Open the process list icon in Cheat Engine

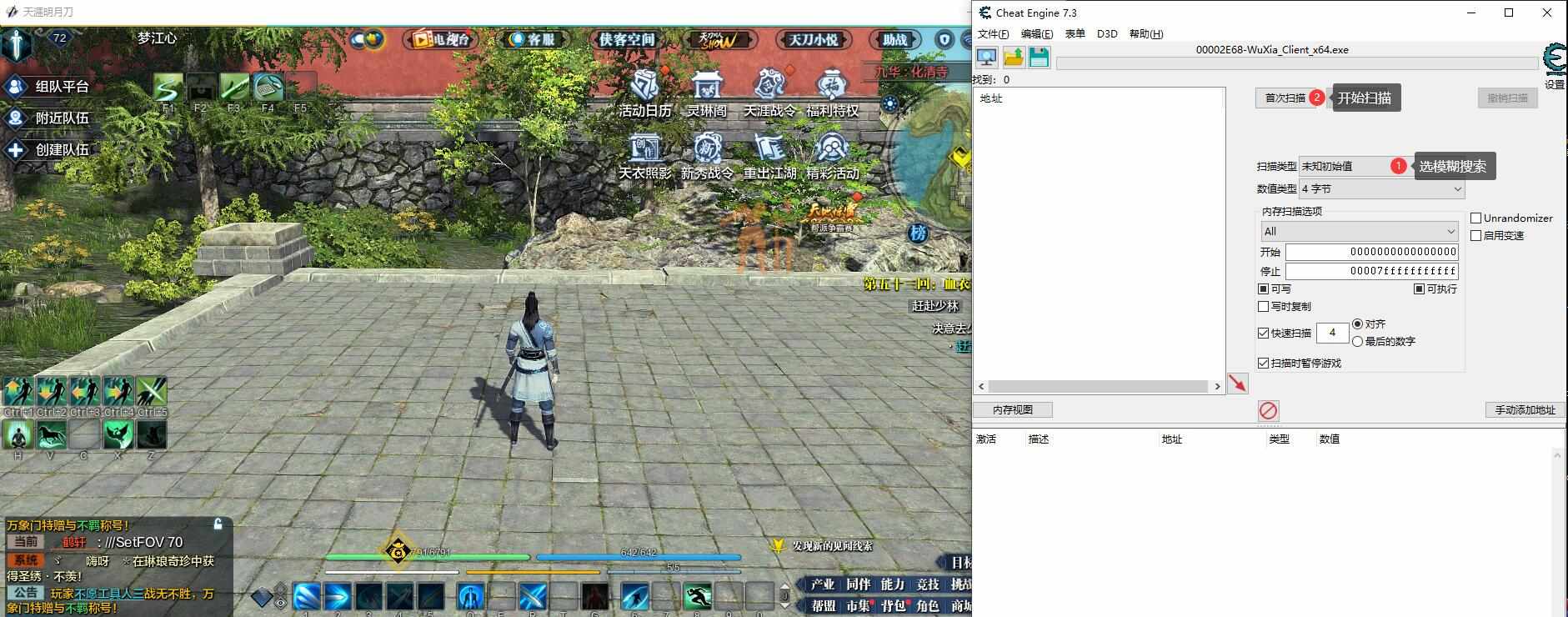(x=987, y=58)
